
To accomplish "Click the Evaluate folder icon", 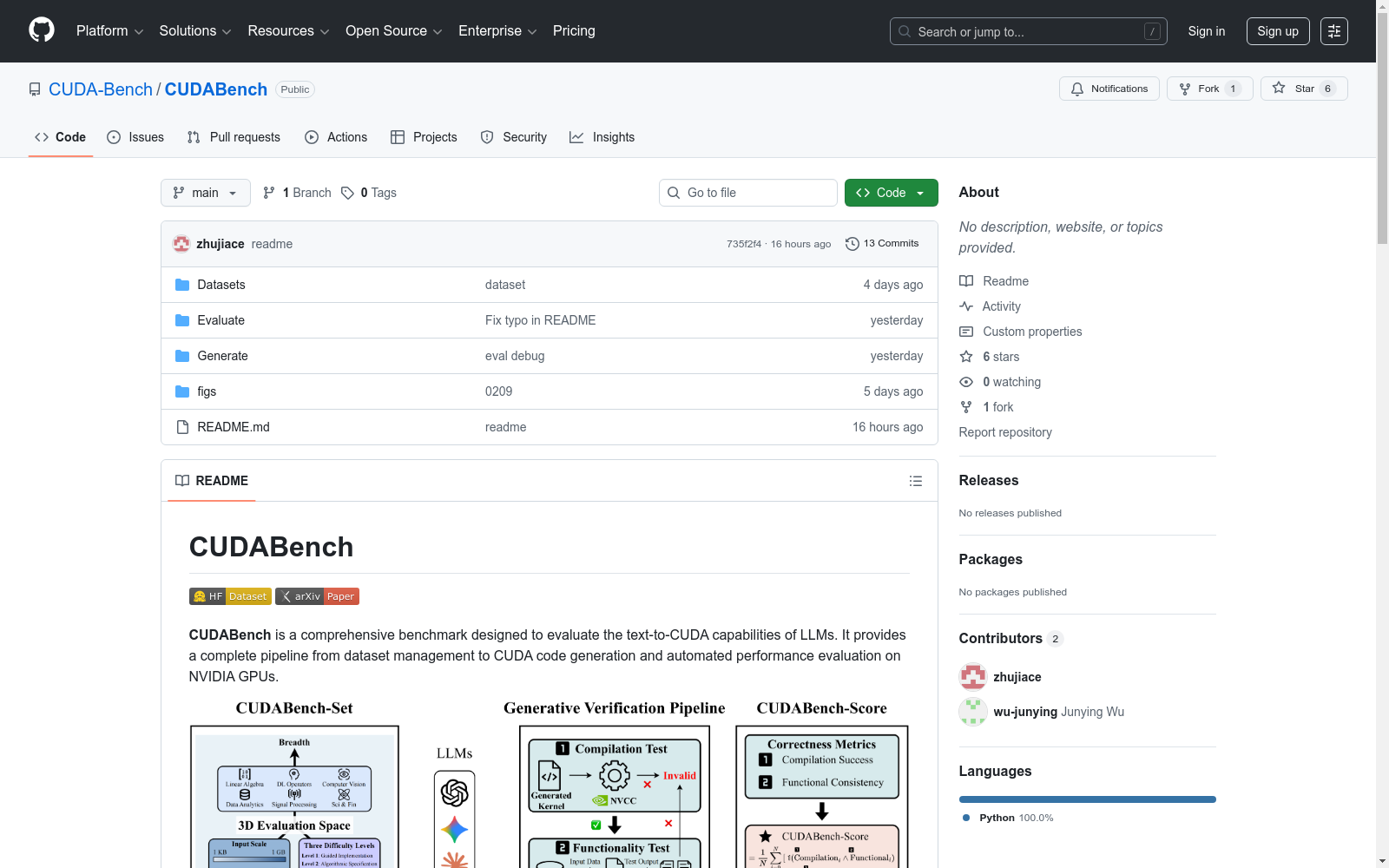I will pyautogui.click(x=182, y=320).
